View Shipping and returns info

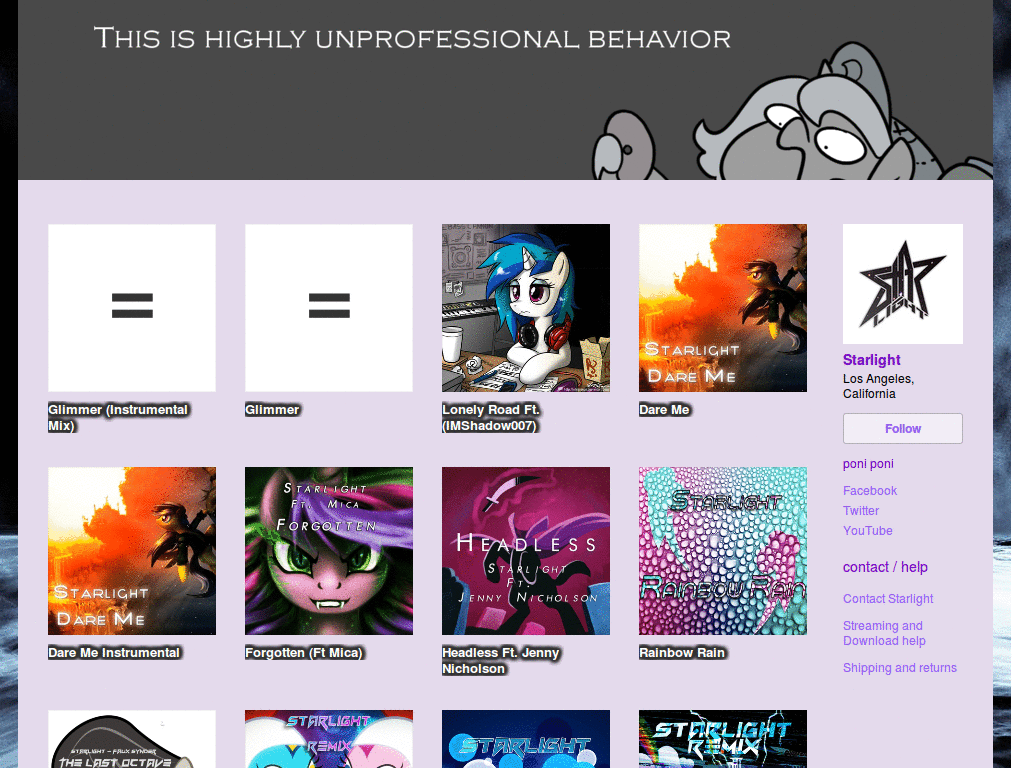pyautogui.click(x=899, y=667)
